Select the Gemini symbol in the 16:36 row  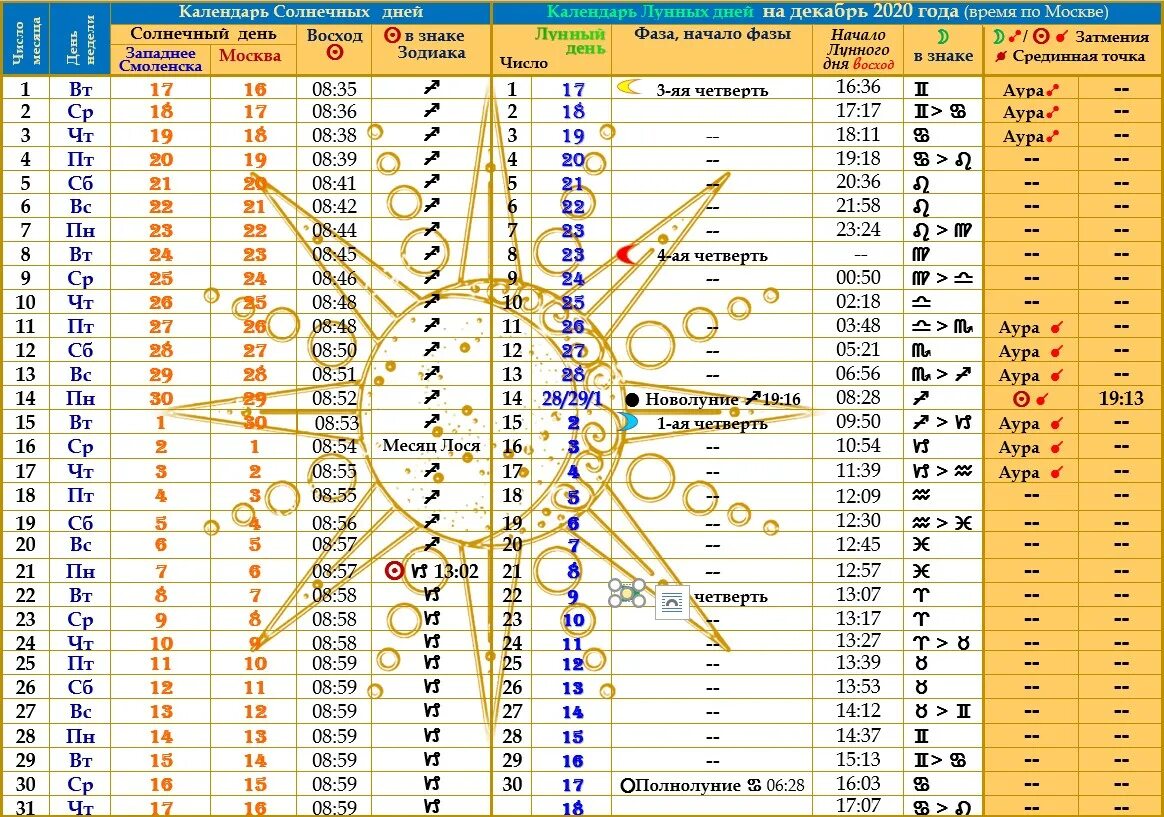click(x=921, y=89)
